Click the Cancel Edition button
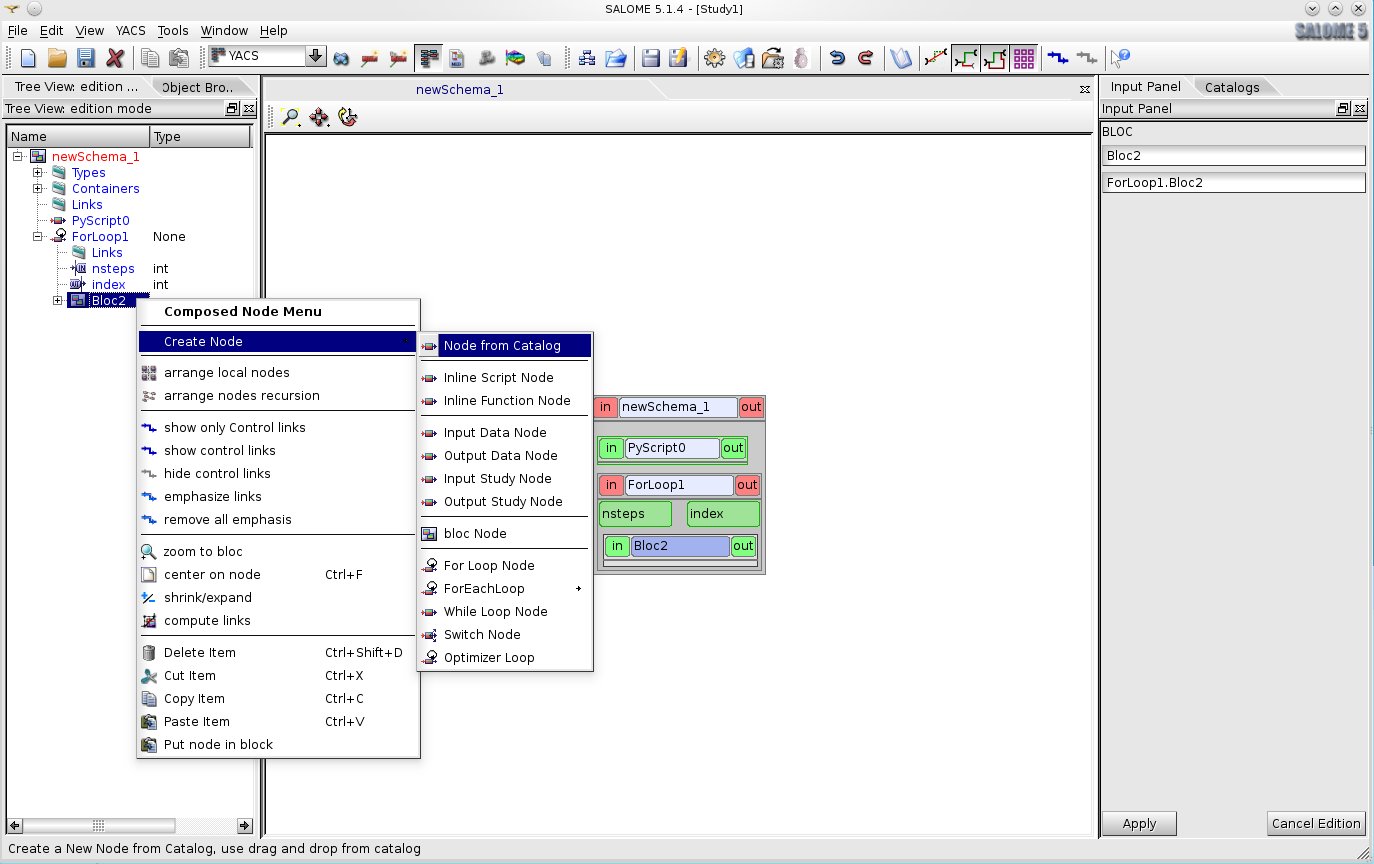The height and width of the screenshot is (864, 1374). click(x=1316, y=823)
